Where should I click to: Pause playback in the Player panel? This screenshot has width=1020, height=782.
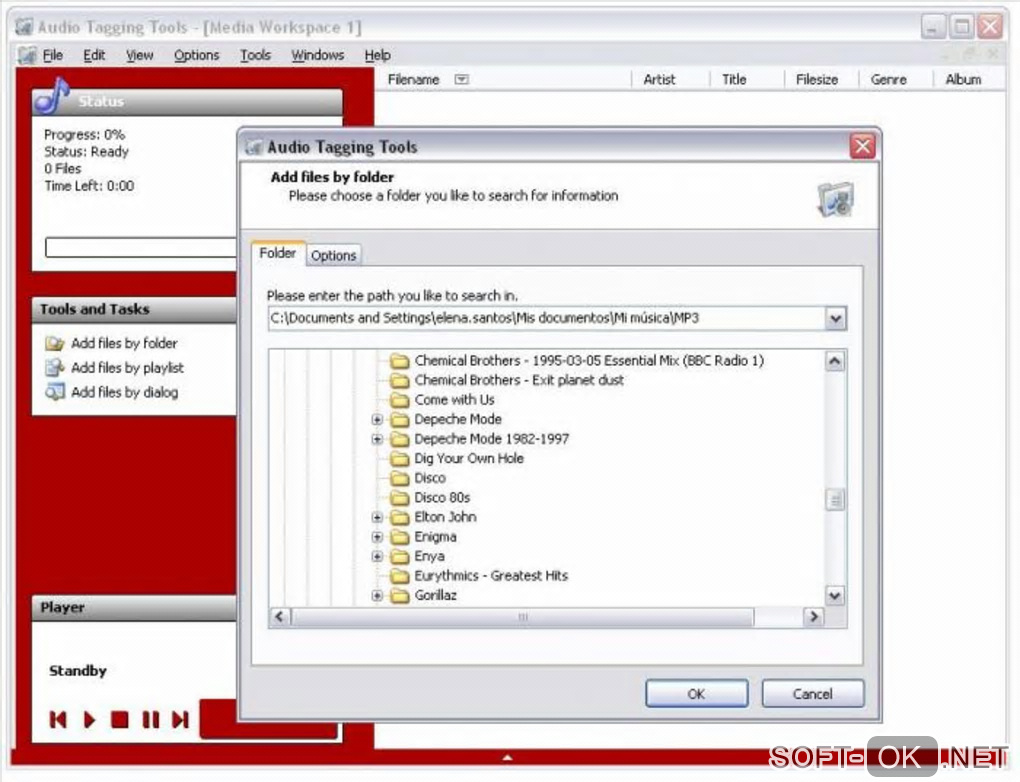(x=151, y=720)
